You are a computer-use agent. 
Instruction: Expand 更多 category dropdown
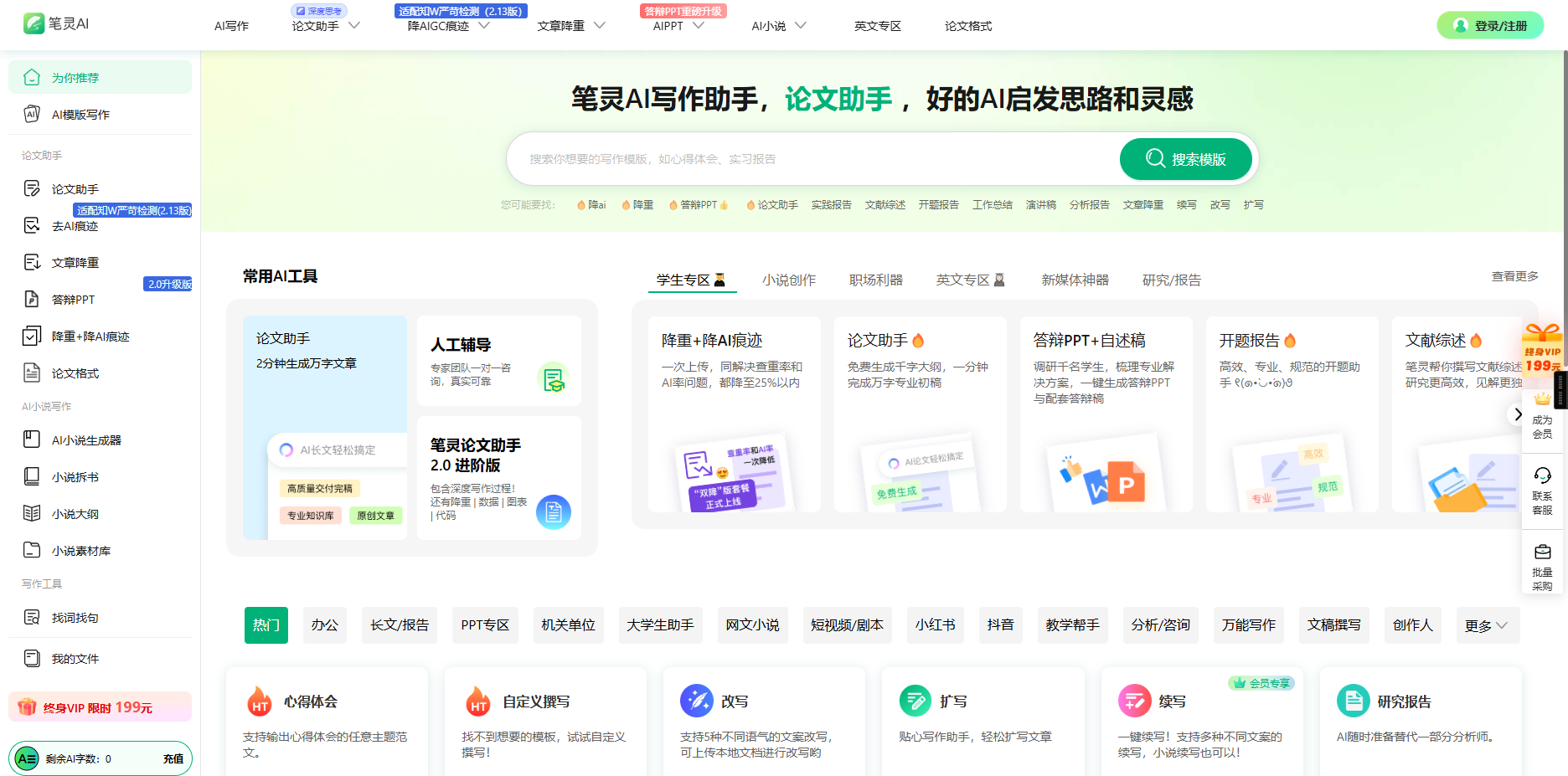pyautogui.click(x=1487, y=625)
